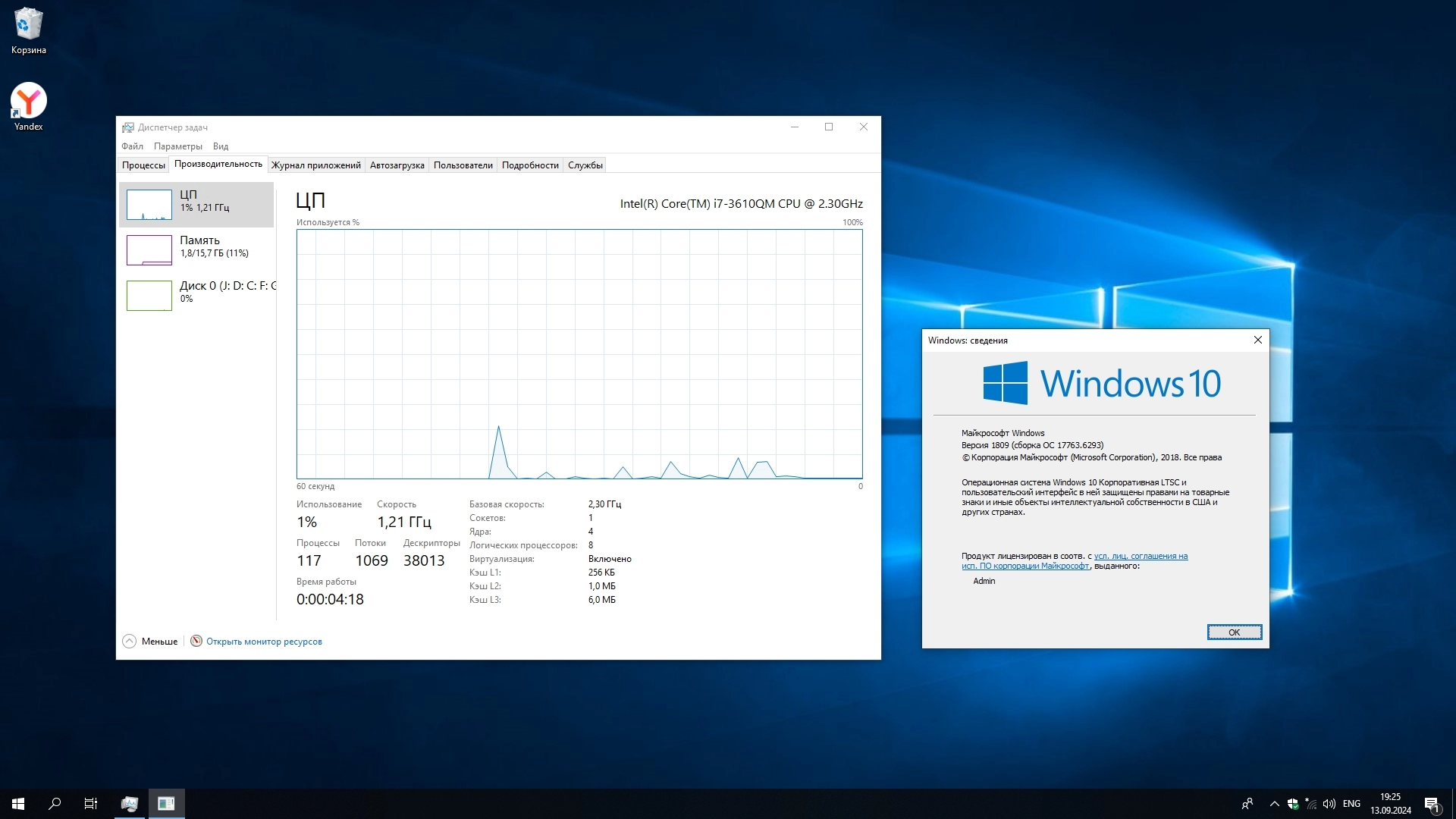The image size is (1456, 819).
Task: Show hidden tray icons chevron
Action: 1274,804
